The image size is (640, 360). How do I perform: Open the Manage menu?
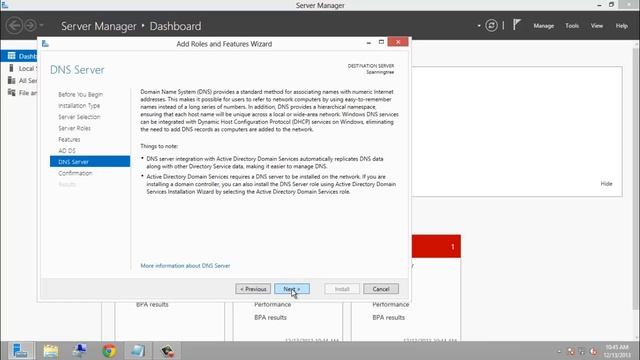point(543,26)
